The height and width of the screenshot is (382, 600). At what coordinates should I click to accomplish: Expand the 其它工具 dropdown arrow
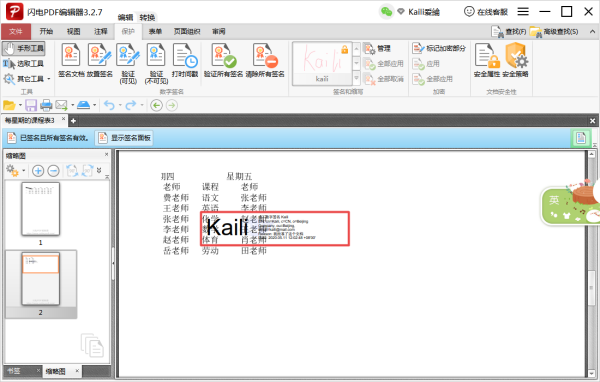(x=49, y=79)
